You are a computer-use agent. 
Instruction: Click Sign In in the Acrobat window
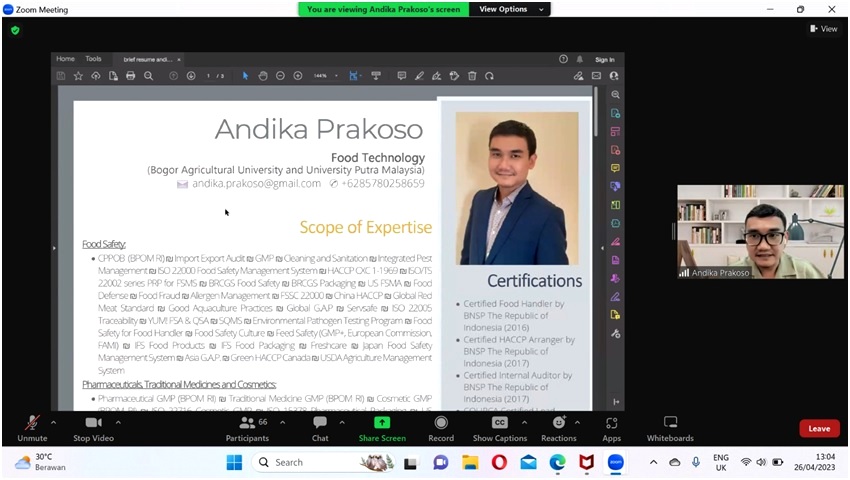pyautogui.click(x=605, y=60)
